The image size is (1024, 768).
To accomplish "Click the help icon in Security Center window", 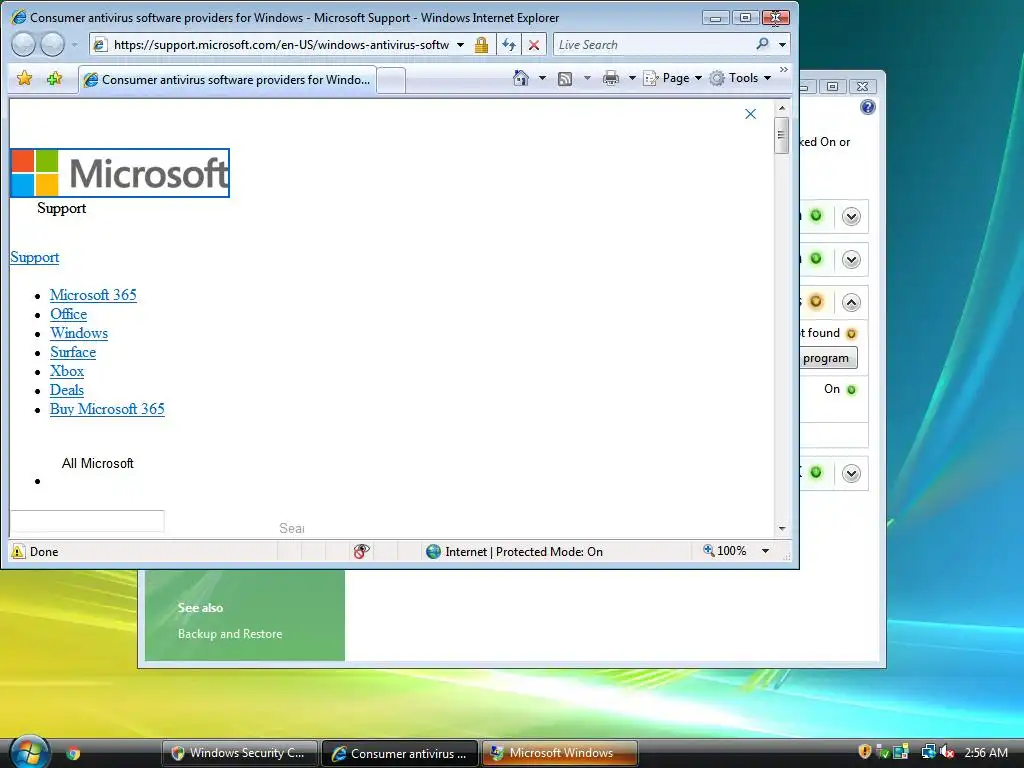I will pyautogui.click(x=867, y=107).
